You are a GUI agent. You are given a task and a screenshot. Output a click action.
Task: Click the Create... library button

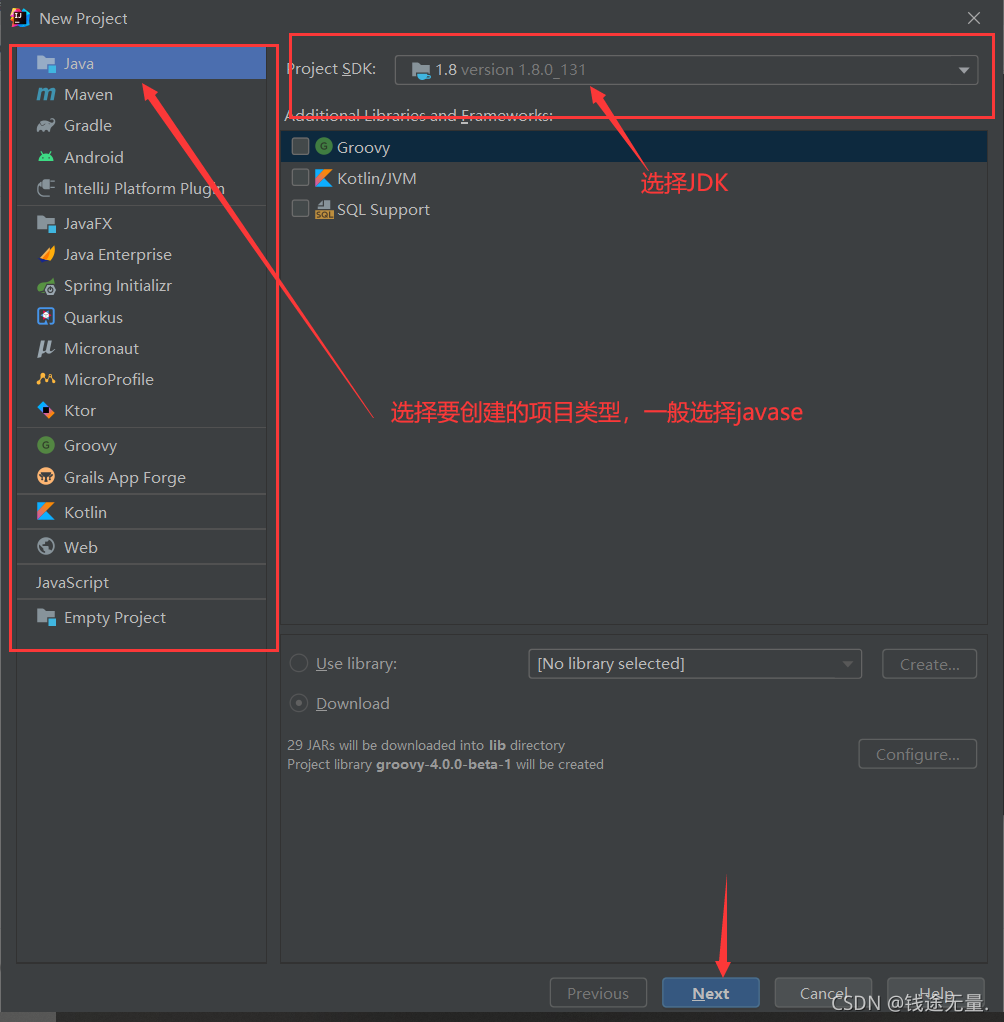pyautogui.click(x=930, y=664)
